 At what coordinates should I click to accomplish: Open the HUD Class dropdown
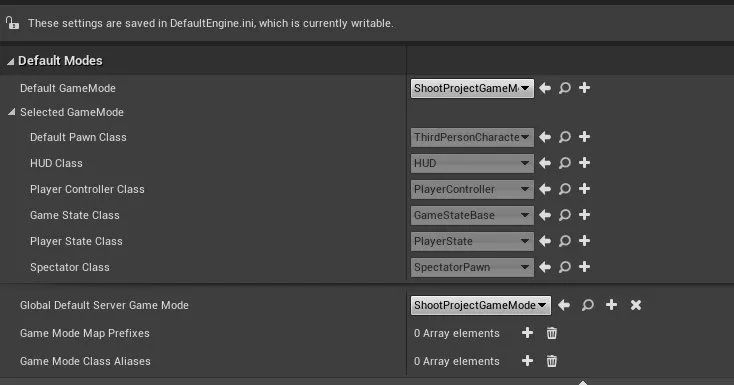(472, 163)
